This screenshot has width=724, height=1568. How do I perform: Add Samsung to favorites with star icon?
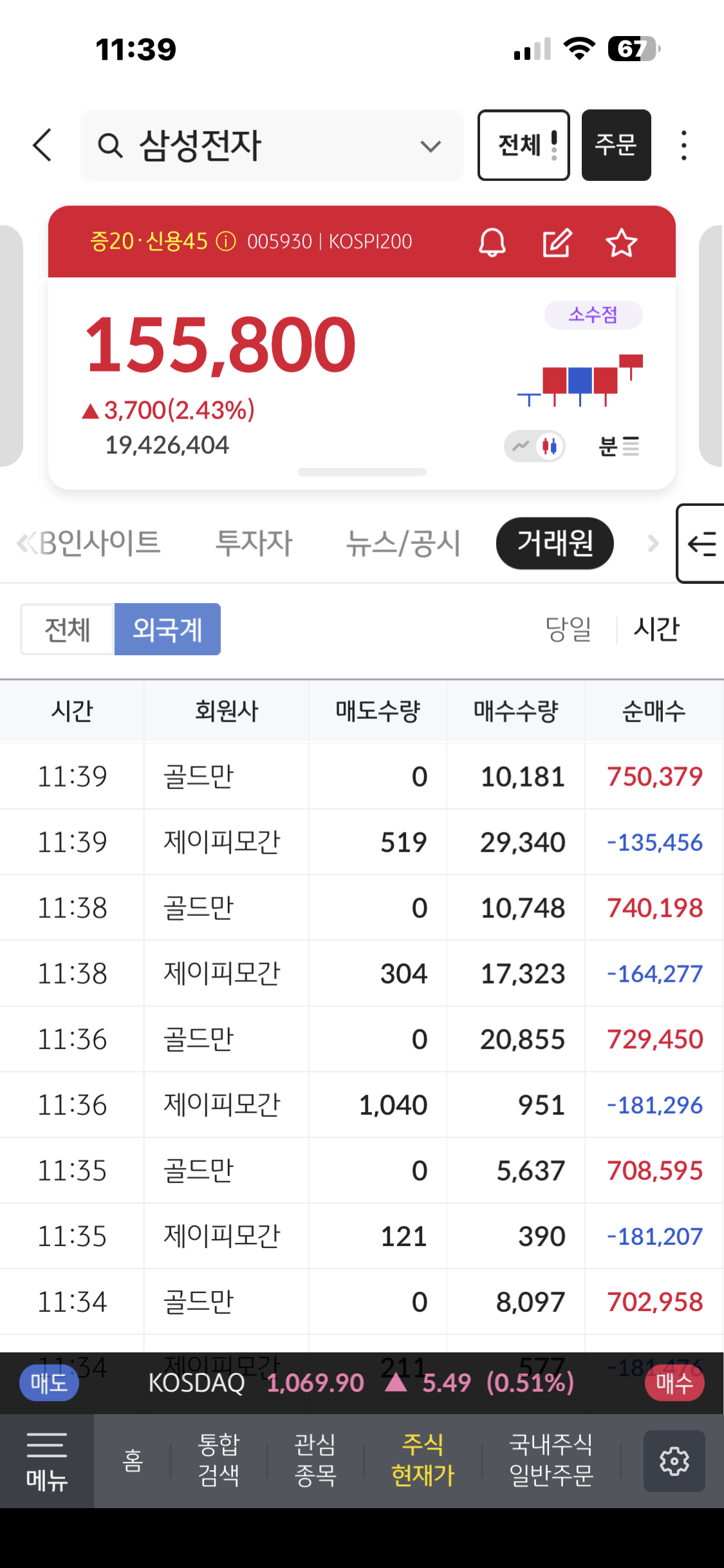pyautogui.click(x=621, y=243)
